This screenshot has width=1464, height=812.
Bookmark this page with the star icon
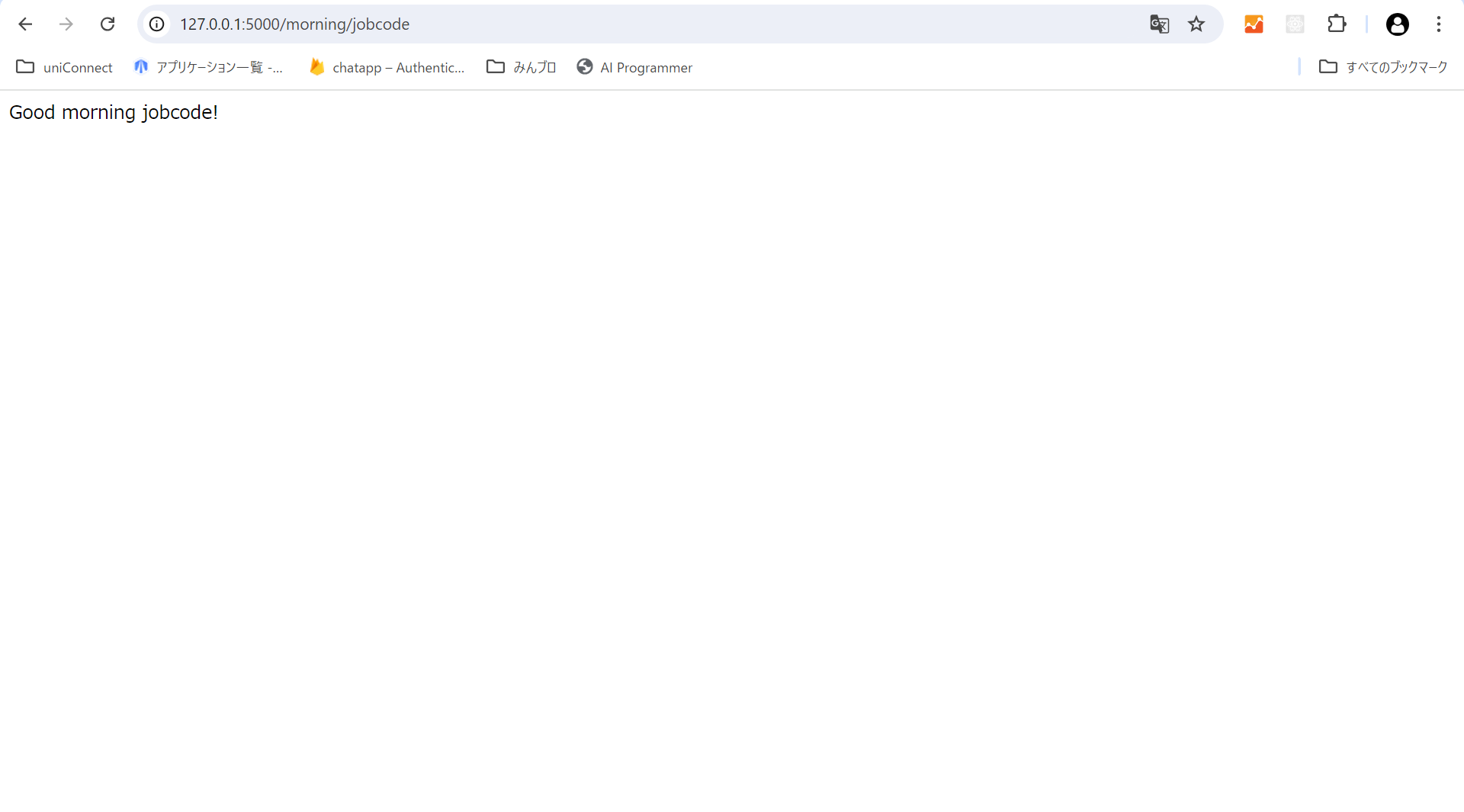pos(1196,24)
